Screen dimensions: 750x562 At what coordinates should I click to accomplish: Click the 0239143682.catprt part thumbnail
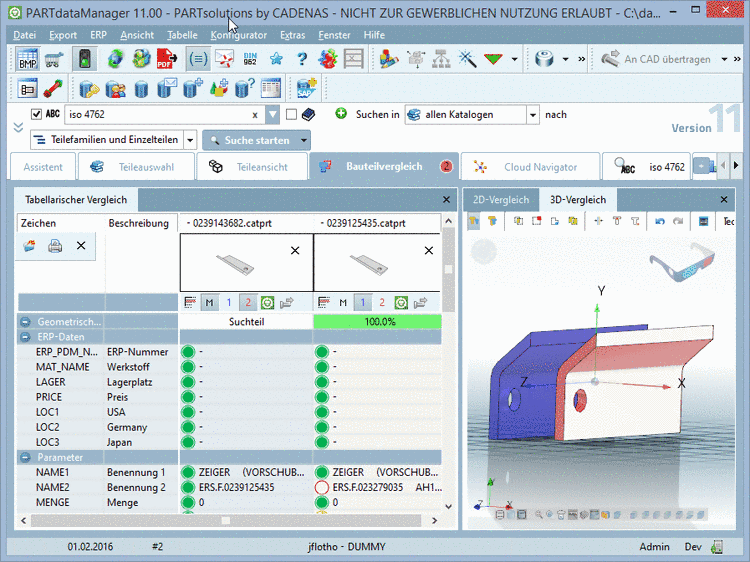coord(234,264)
